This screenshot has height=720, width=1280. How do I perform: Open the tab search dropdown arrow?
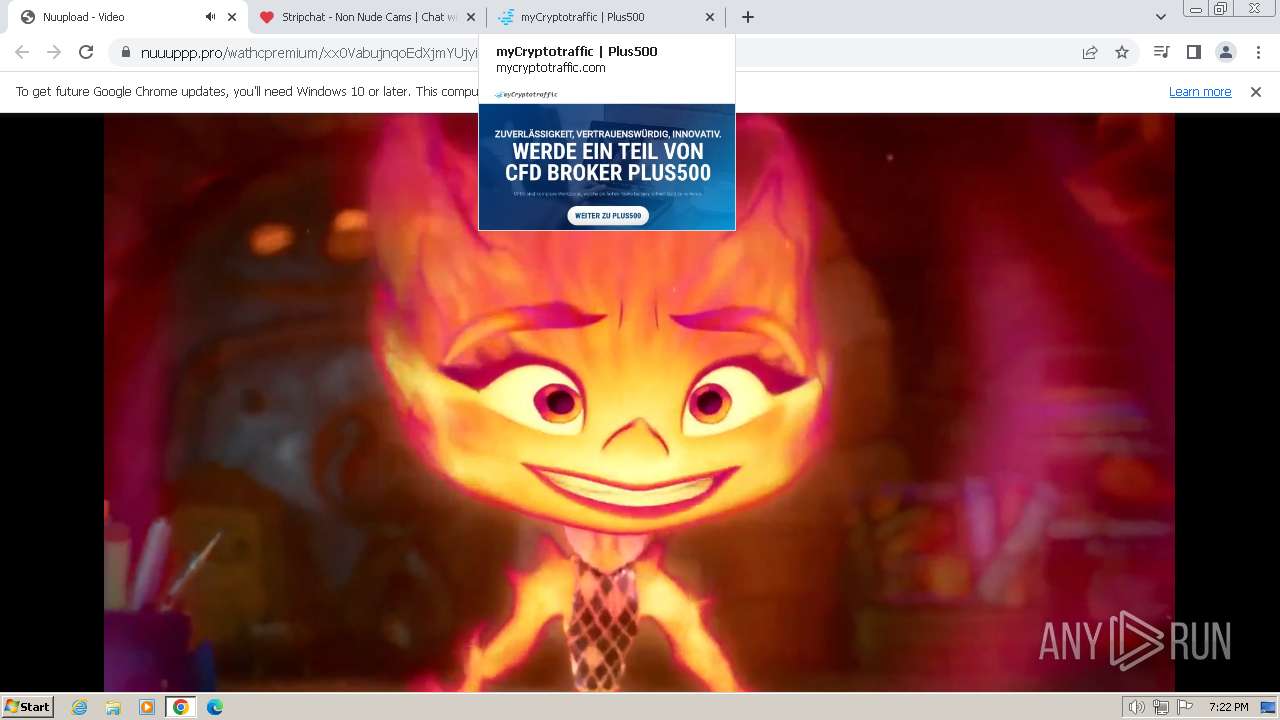1161,17
